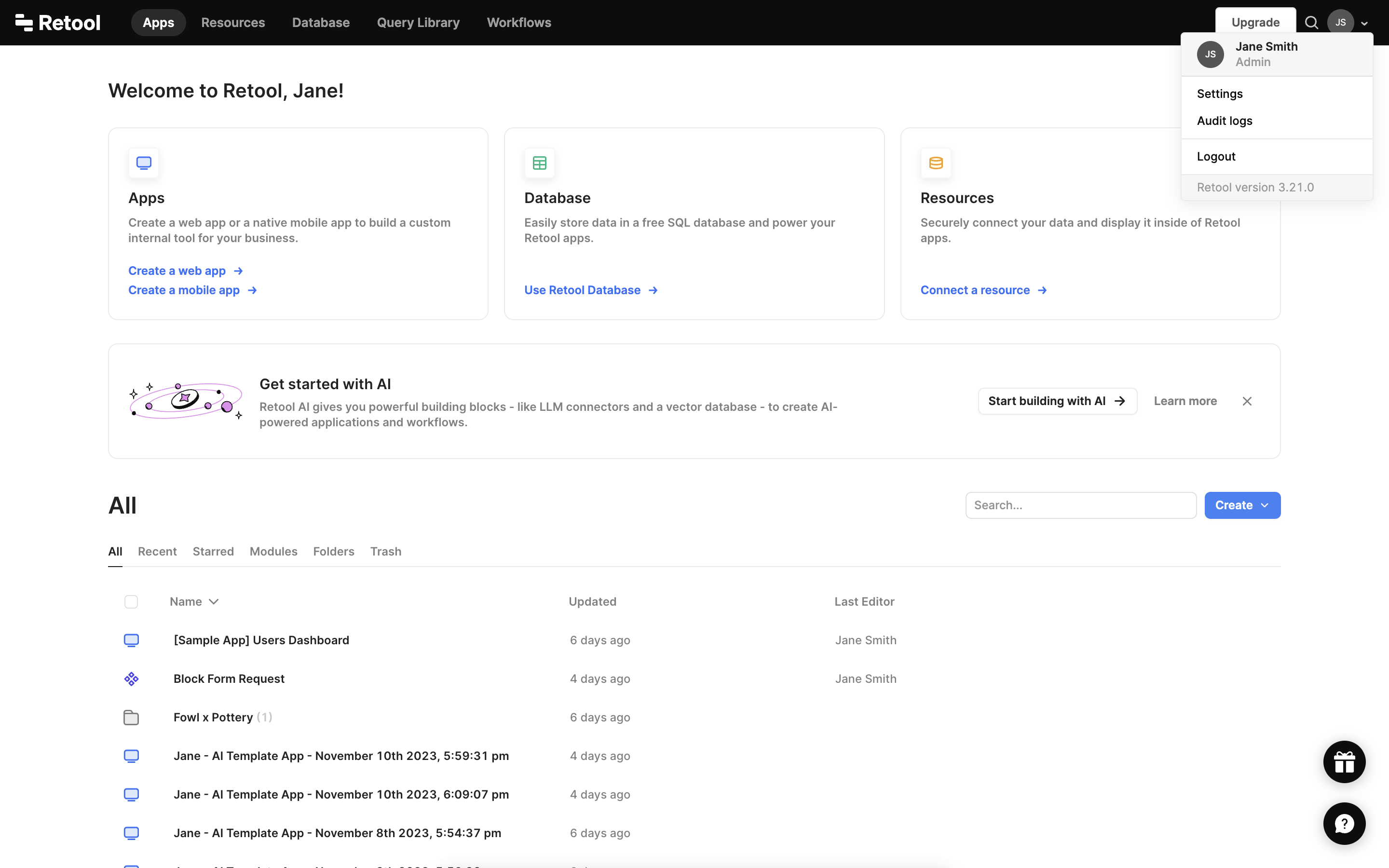Switch to Workflows in navigation
Viewport: 1389px width, 868px height.
[519, 22]
